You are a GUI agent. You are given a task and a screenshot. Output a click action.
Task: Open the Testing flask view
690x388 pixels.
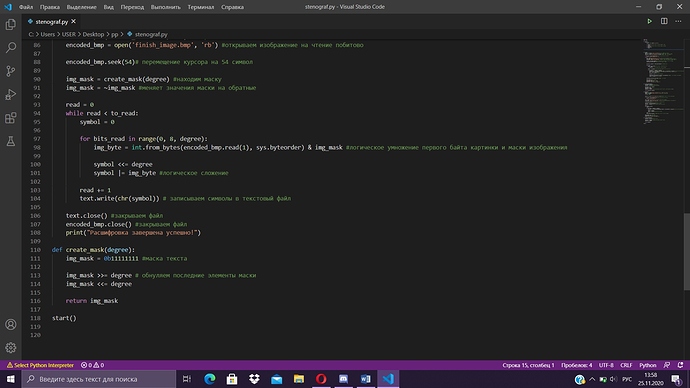pyautogui.click(x=11, y=141)
